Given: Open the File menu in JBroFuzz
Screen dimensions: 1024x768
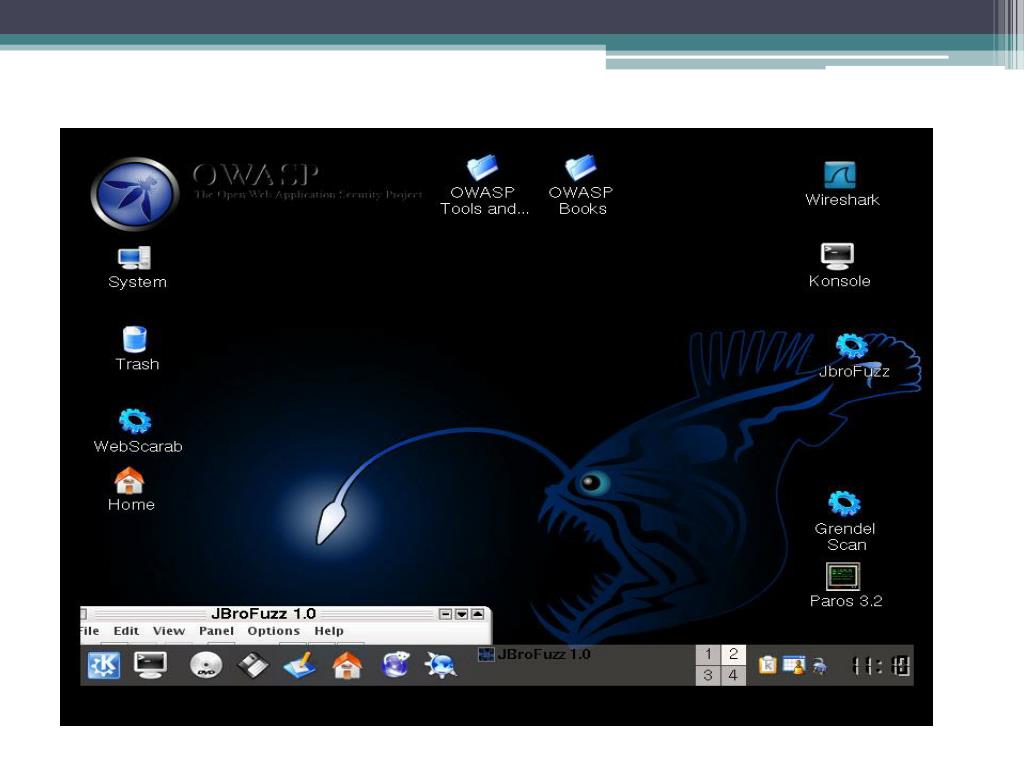Looking at the screenshot, I should click(89, 631).
